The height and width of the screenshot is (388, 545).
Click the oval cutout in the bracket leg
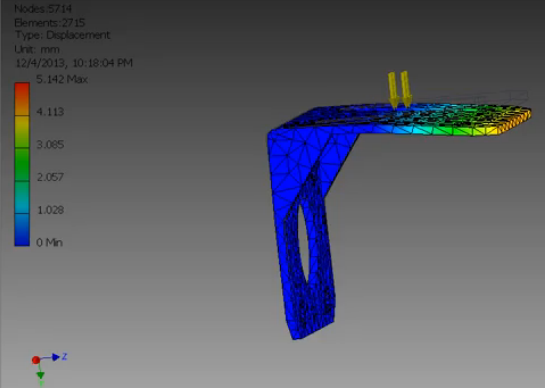click(x=303, y=242)
